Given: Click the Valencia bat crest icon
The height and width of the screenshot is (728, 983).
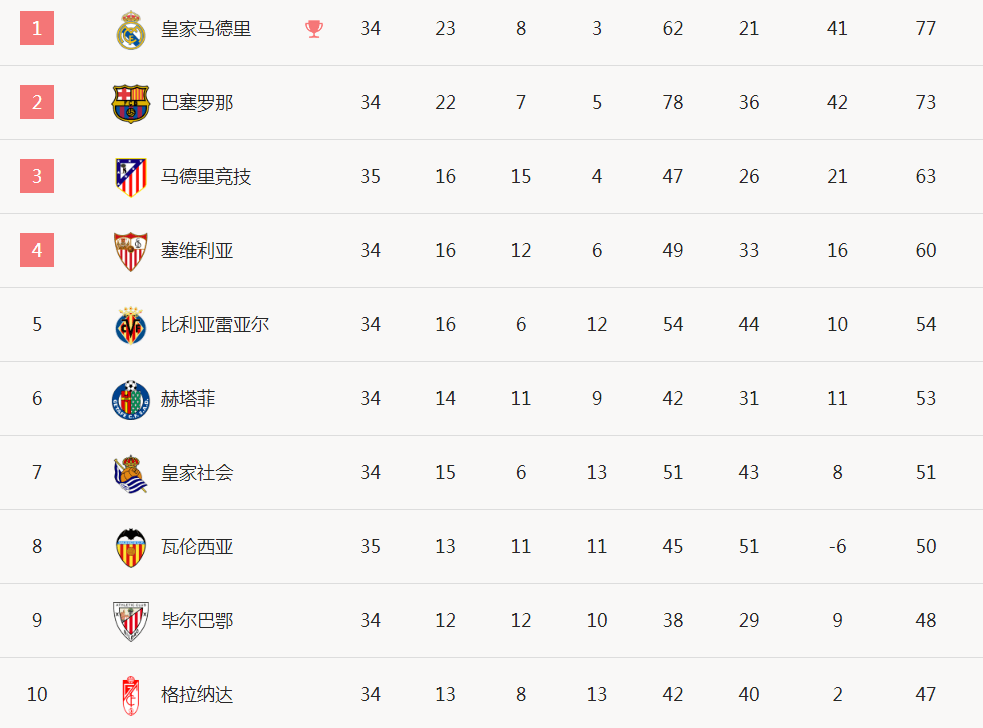Looking at the screenshot, I should tap(131, 547).
